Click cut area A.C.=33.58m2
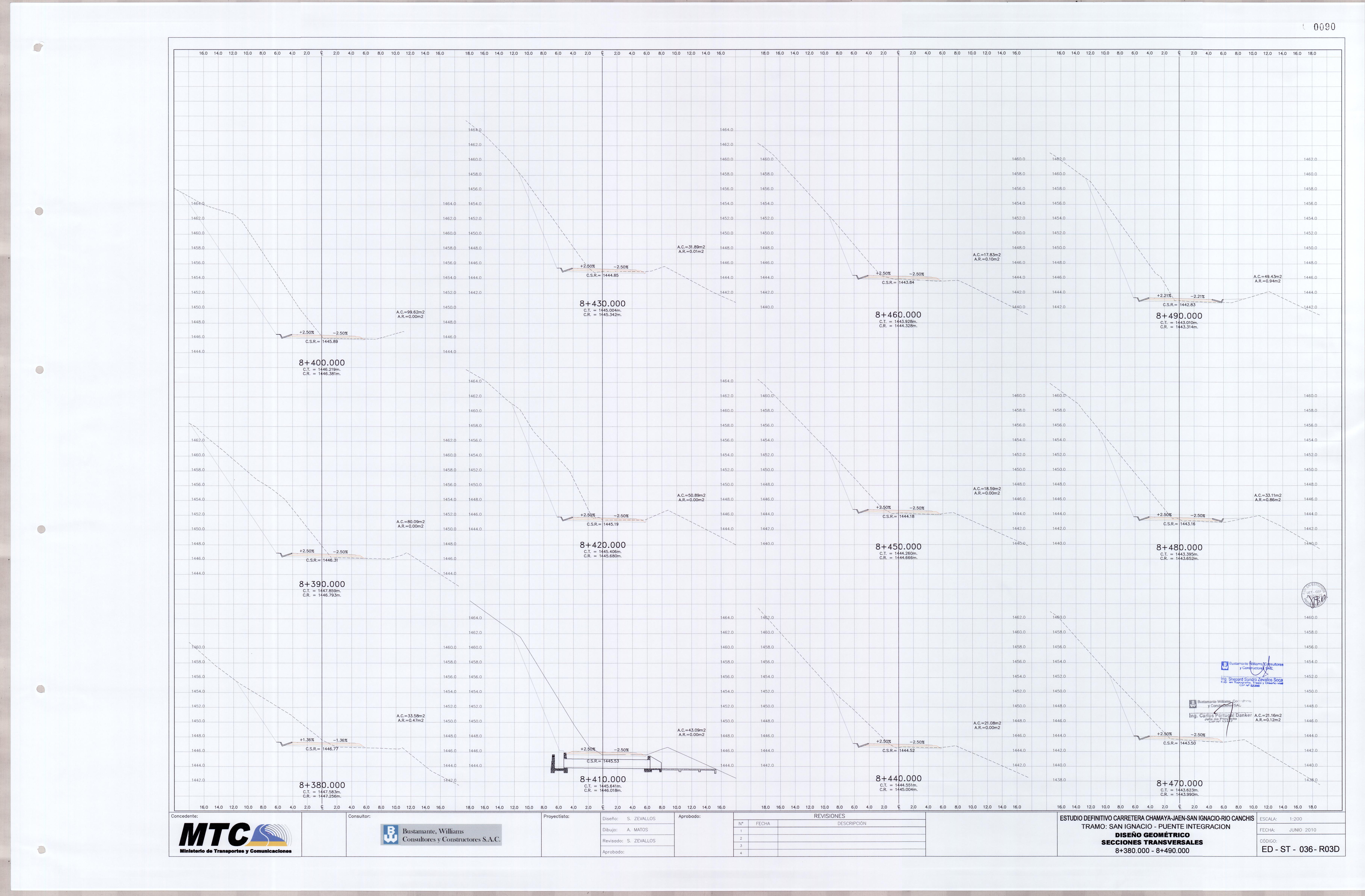 [411, 716]
